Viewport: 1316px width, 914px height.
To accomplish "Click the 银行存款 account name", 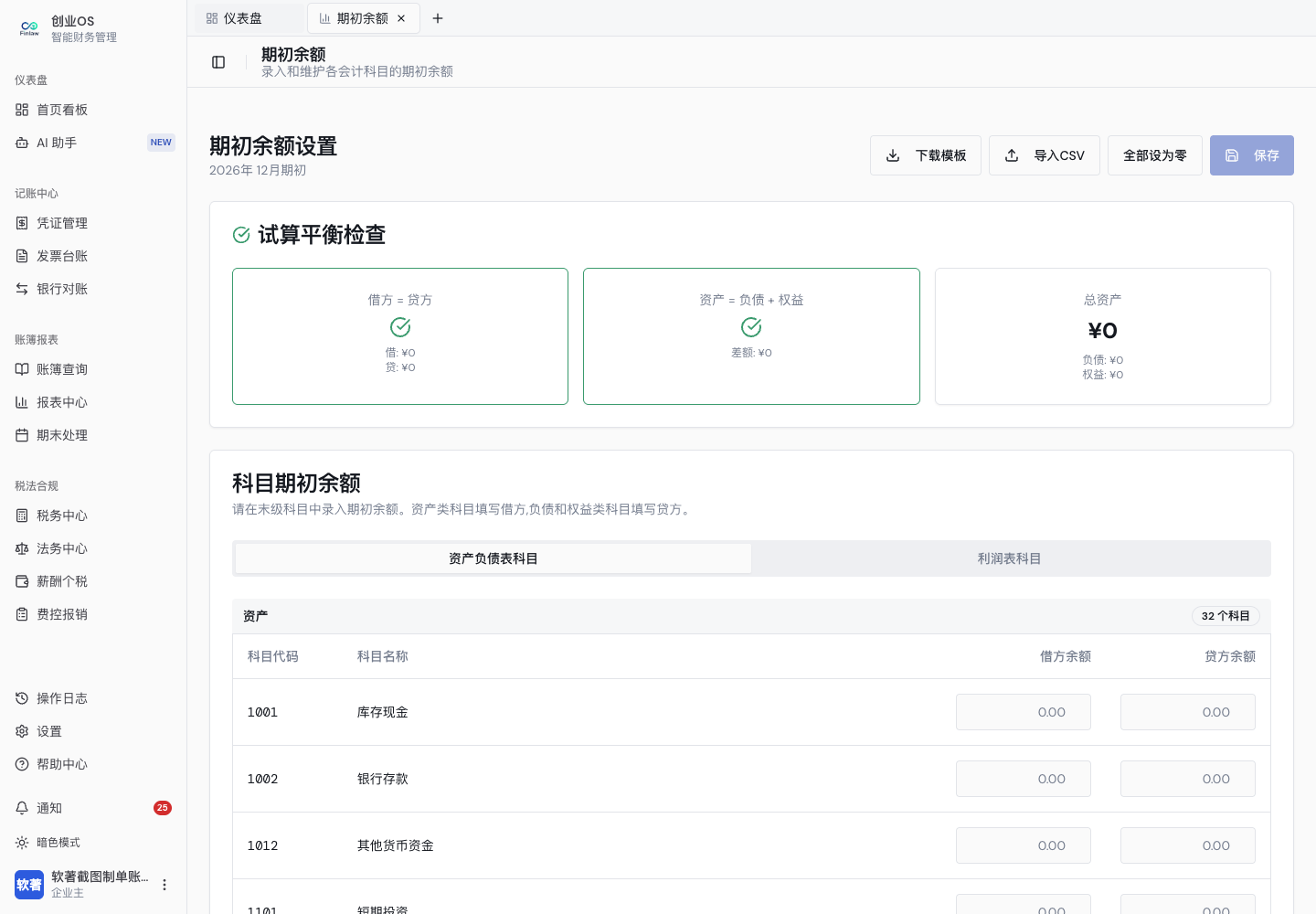I will [x=383, y=779].
